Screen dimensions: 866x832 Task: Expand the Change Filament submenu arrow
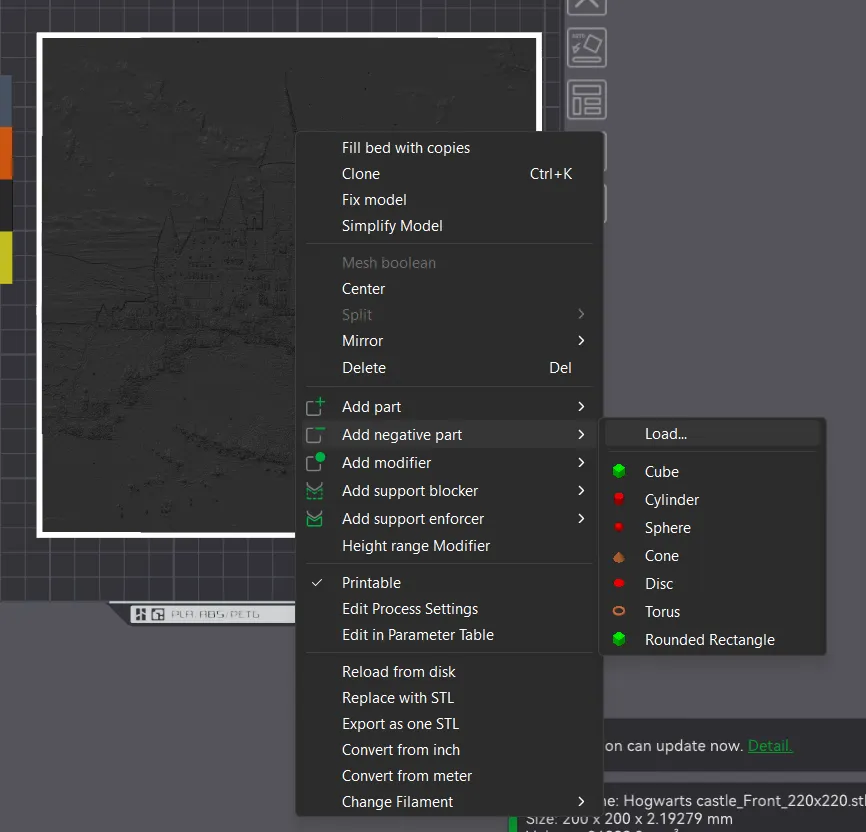pos(580,801)
